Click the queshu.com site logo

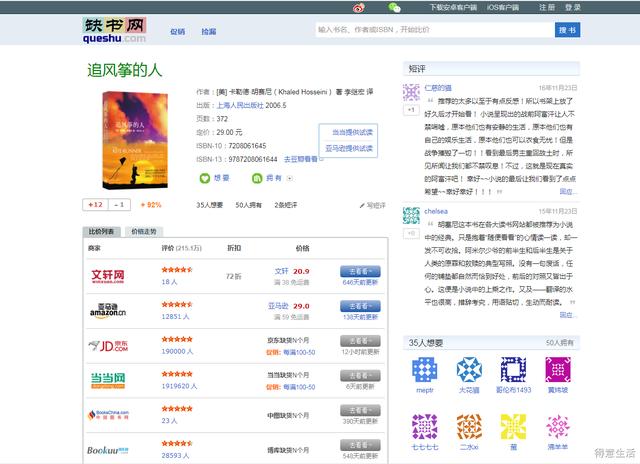pos(114,30)
